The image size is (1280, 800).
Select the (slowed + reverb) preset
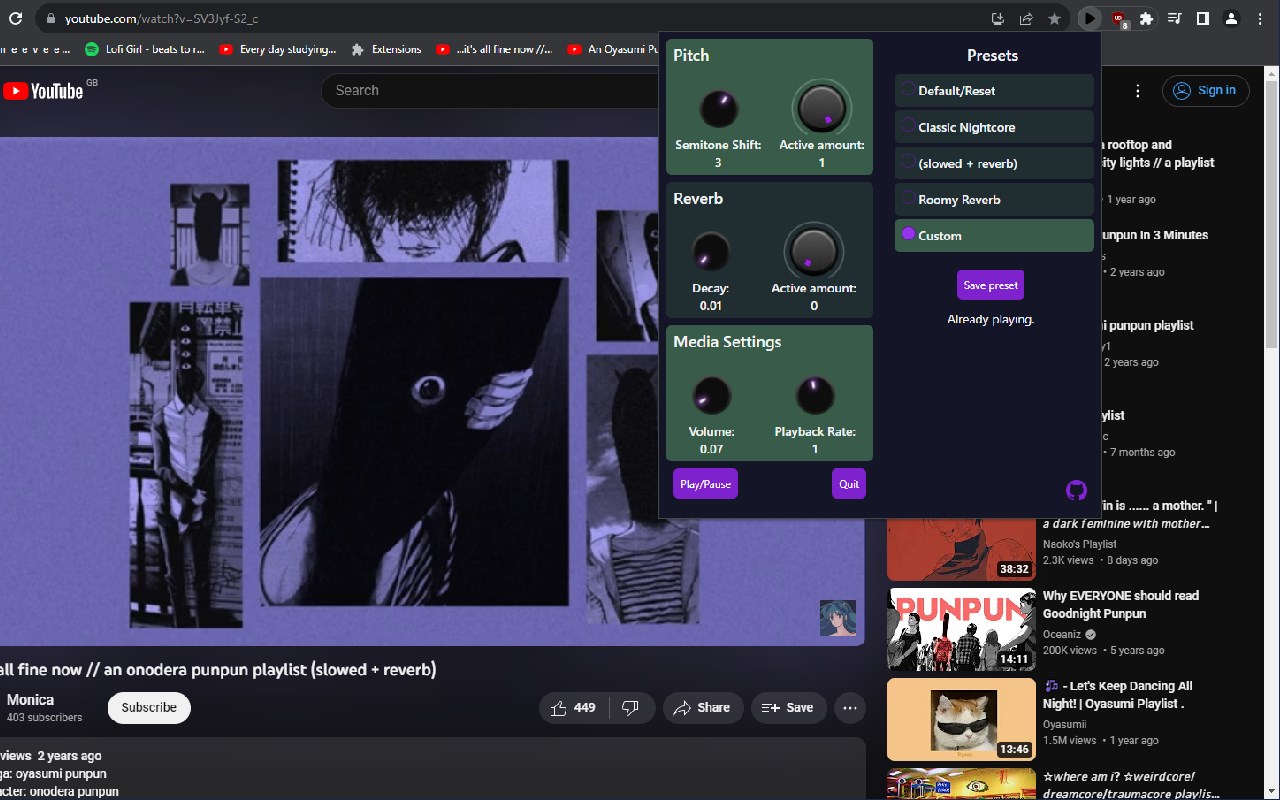click(x=994, y=163)
